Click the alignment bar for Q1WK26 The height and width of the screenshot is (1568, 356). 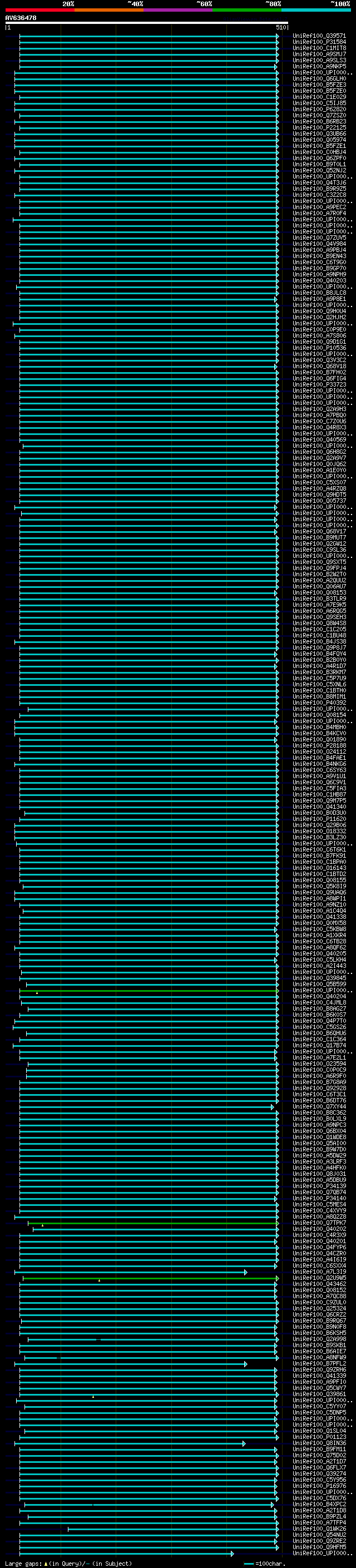coord(174,1529)
